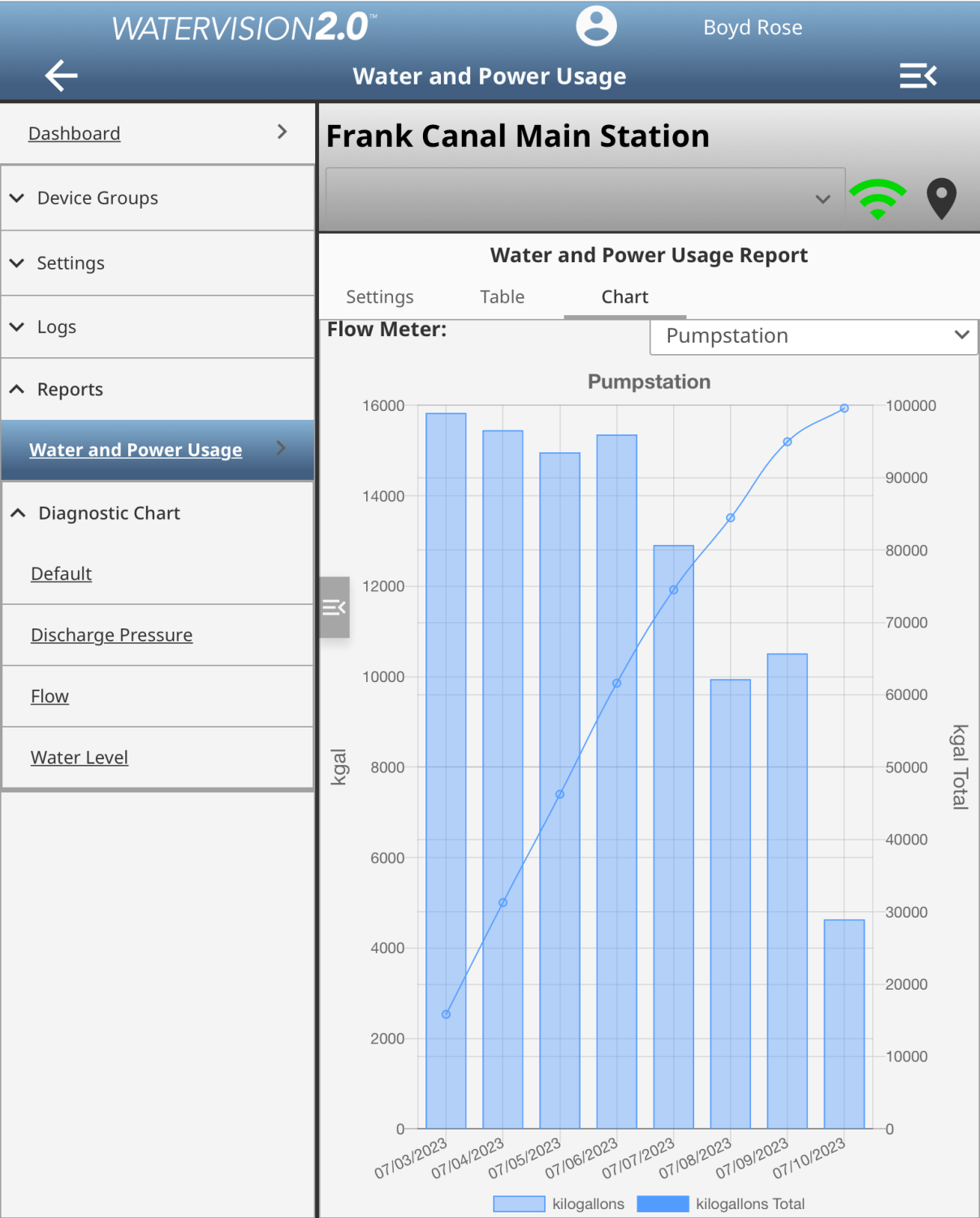The height and width of the screenshot is (1218, 980).
Task: Expand the Device Groups section
Action: [x=97, y=197]
